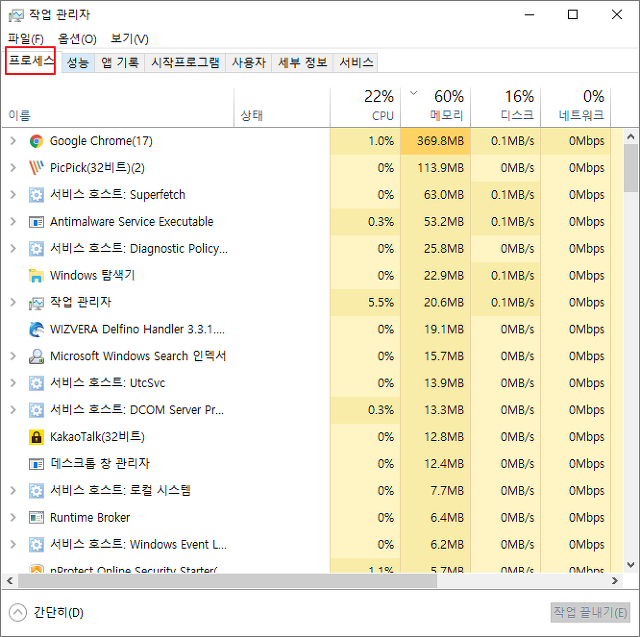
Task: Click the WIZVERA Delfino Handler icon
Action: pyautogui.click(x=36, y=329)
